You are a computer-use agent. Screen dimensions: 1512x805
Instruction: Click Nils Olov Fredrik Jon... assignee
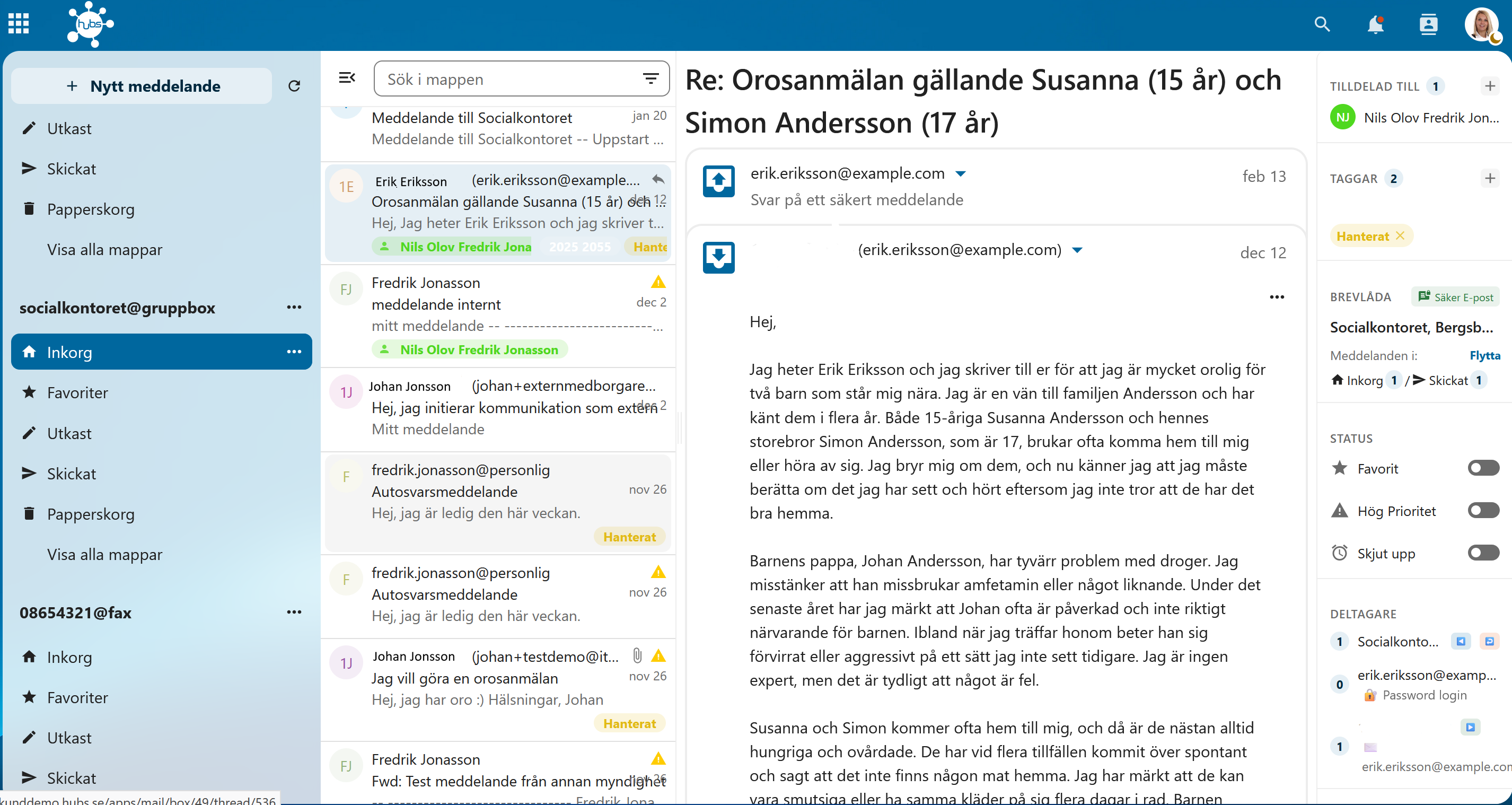tap(1414, 117)
